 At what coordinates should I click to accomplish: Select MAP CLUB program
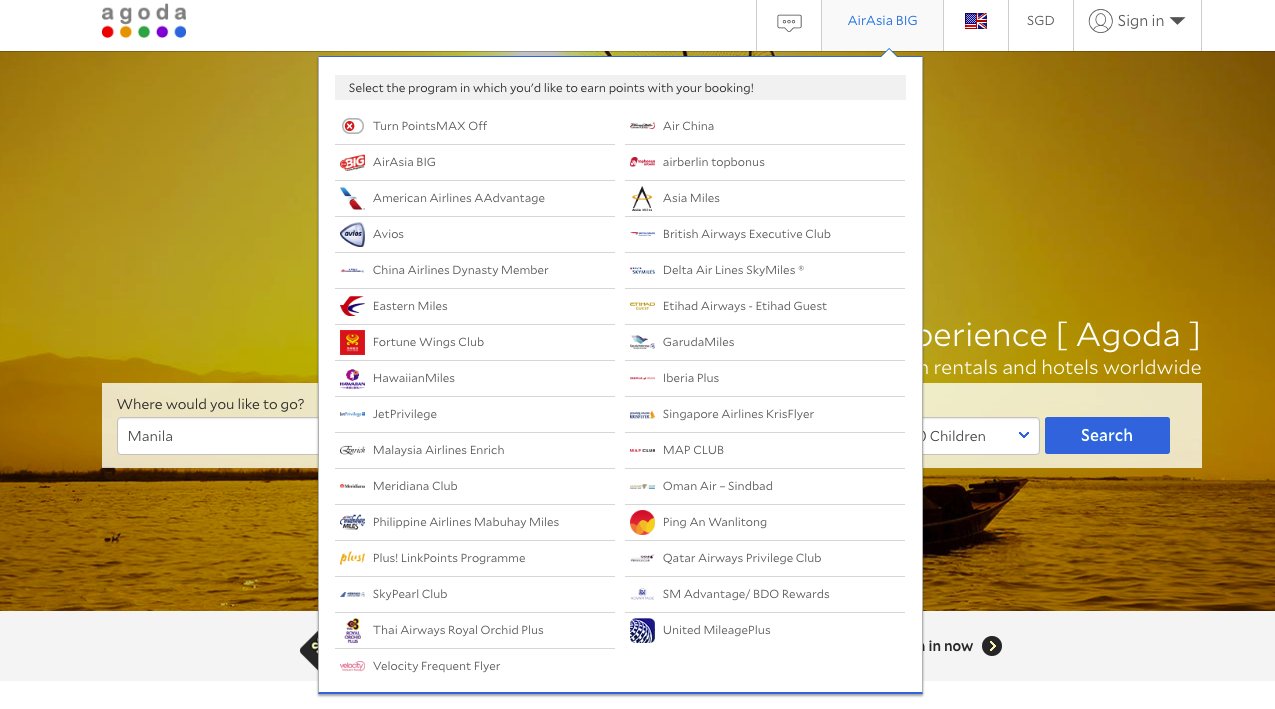[x=765, y=450]
